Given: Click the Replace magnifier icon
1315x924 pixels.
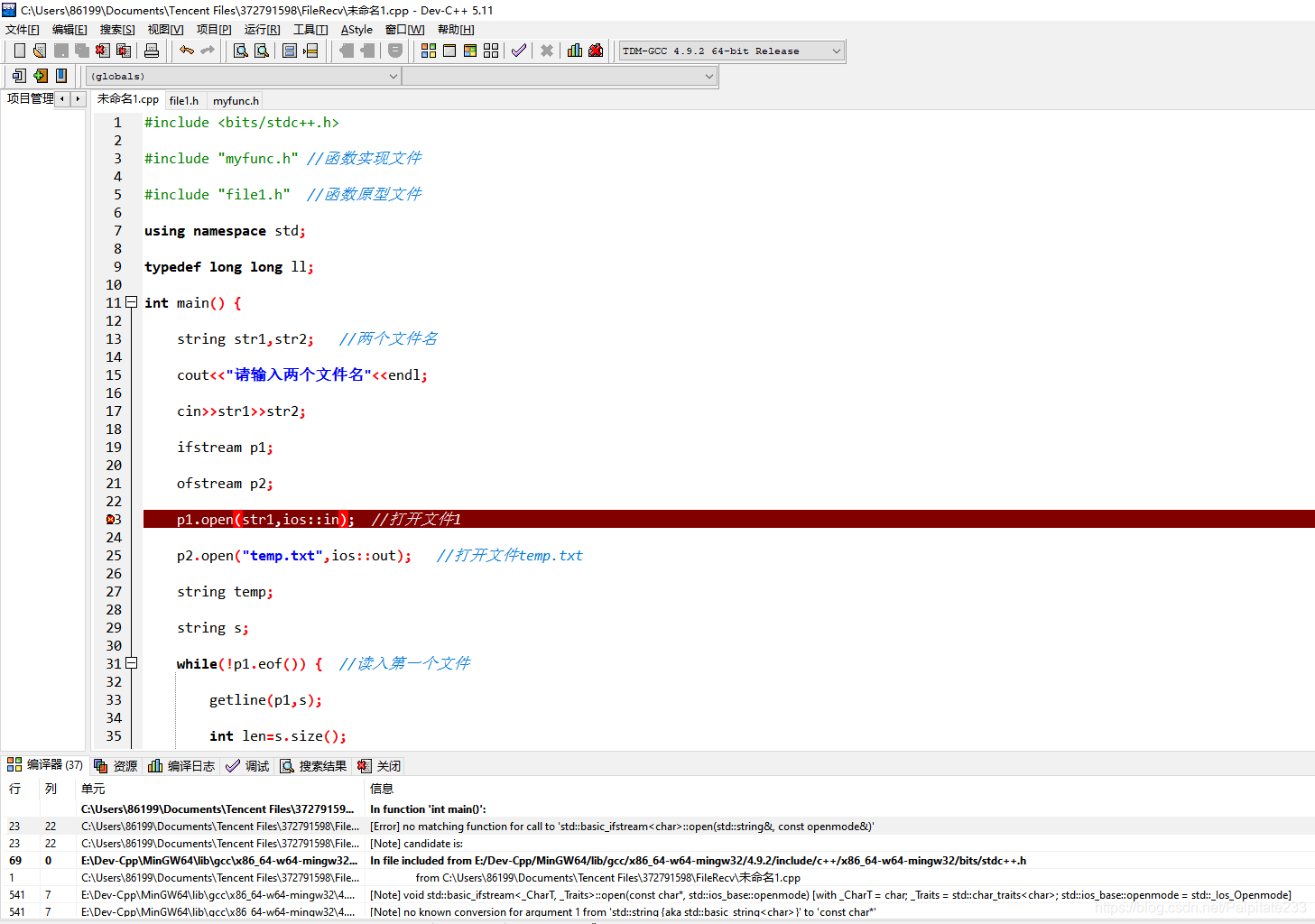Looking at the screenshot, I should coord(262,51).
